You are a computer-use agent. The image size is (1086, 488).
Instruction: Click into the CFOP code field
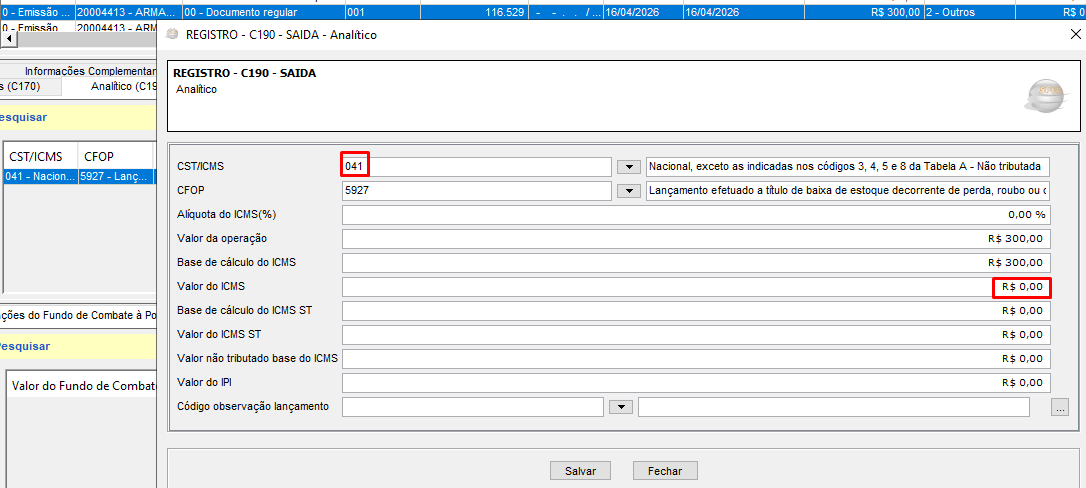[x=476, y=191]
